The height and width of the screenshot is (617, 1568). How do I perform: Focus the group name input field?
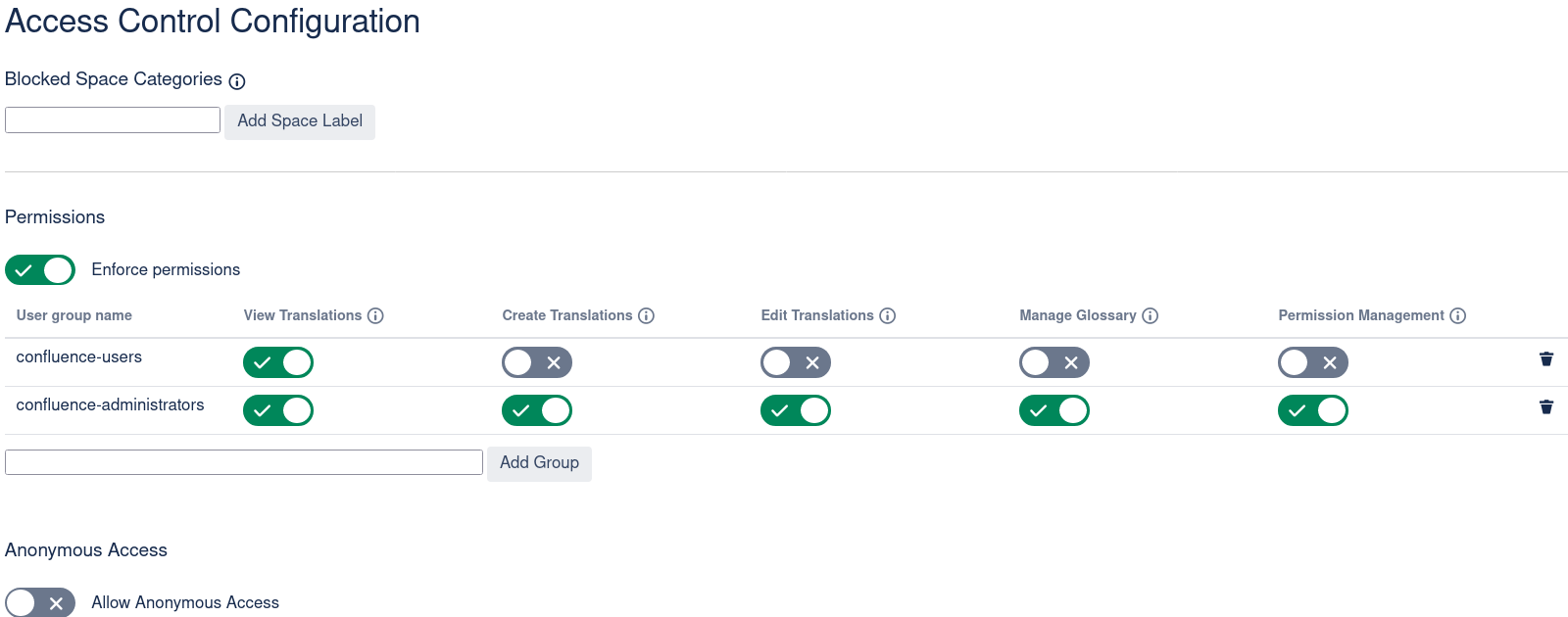(244, 462)
